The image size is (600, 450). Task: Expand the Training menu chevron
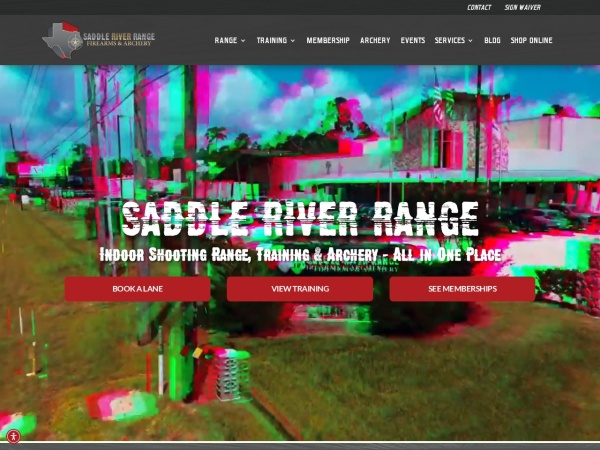tap(293, 41)
